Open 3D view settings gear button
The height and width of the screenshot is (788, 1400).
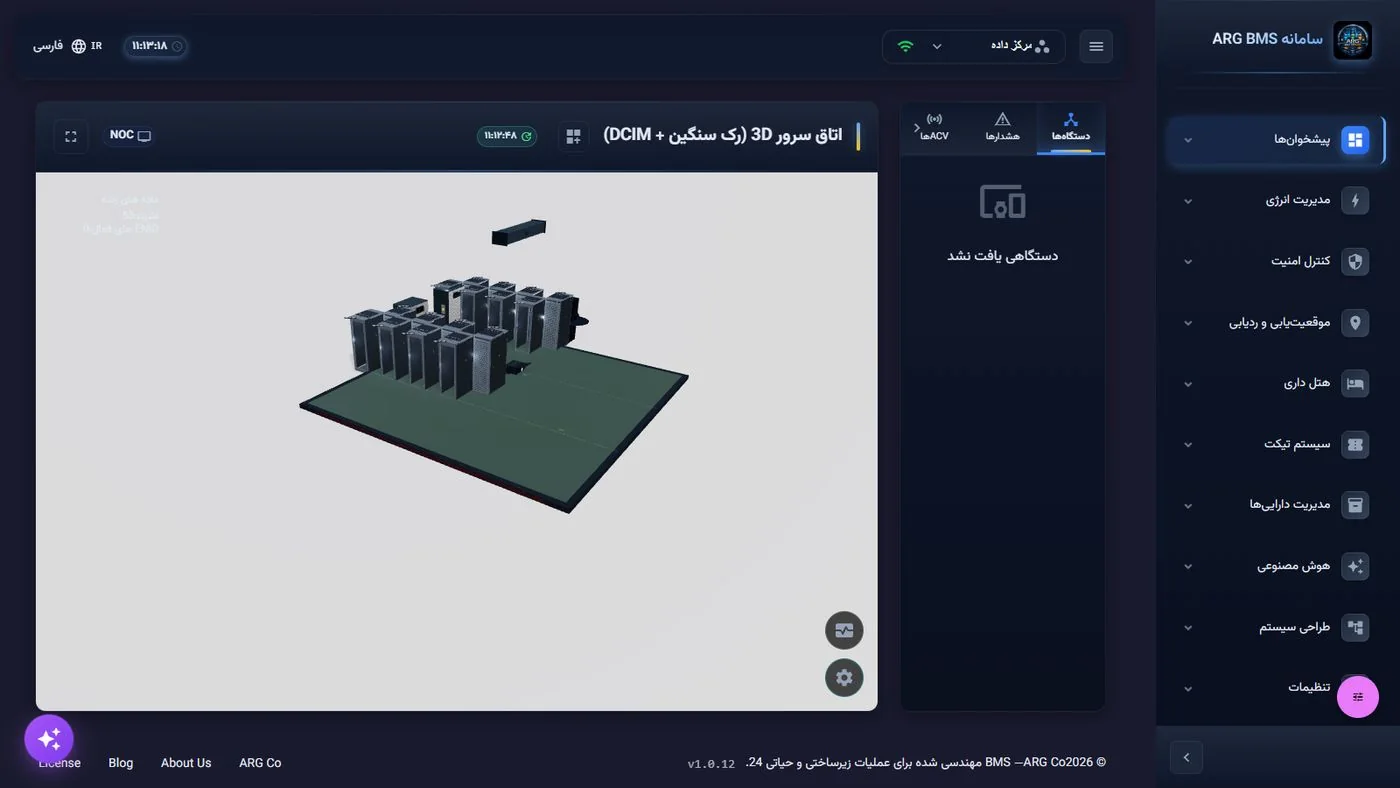pos(844,677)
